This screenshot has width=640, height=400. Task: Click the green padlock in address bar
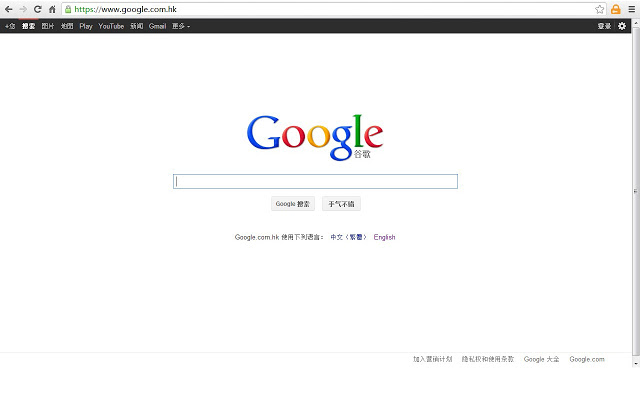pyautogui.click(x=68, y=9)
